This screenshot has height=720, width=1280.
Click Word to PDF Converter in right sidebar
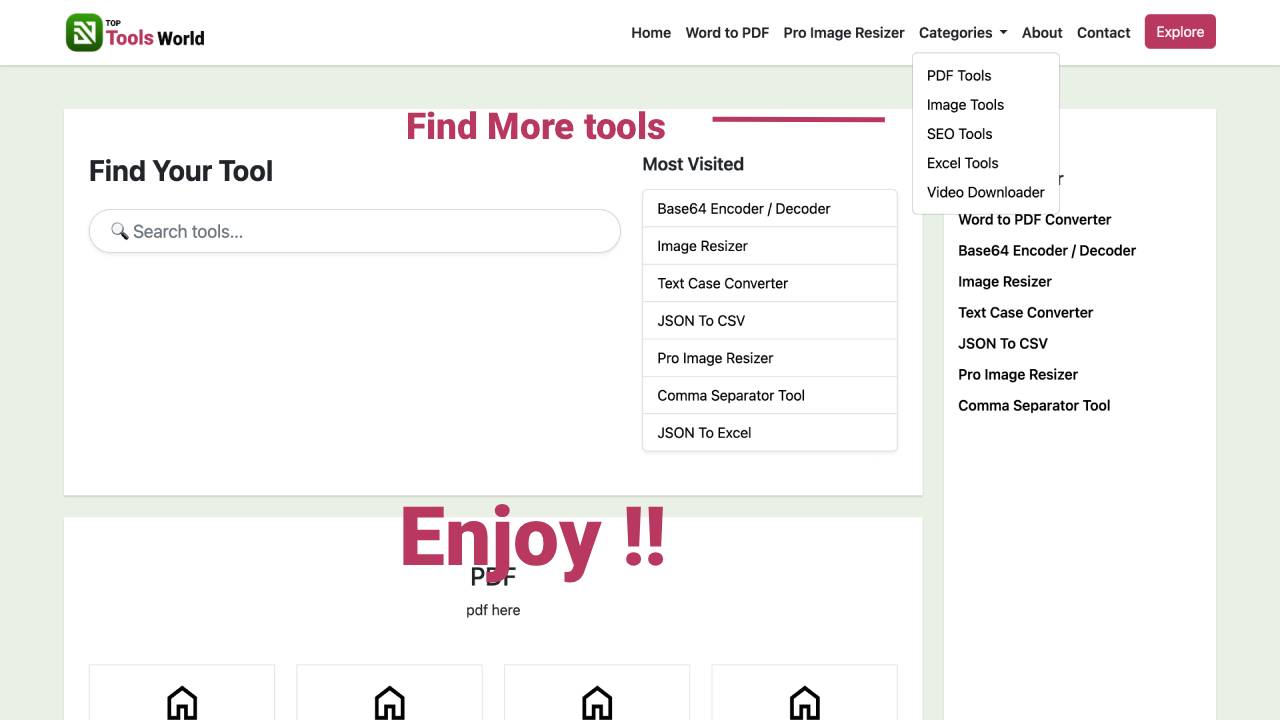1034,219
